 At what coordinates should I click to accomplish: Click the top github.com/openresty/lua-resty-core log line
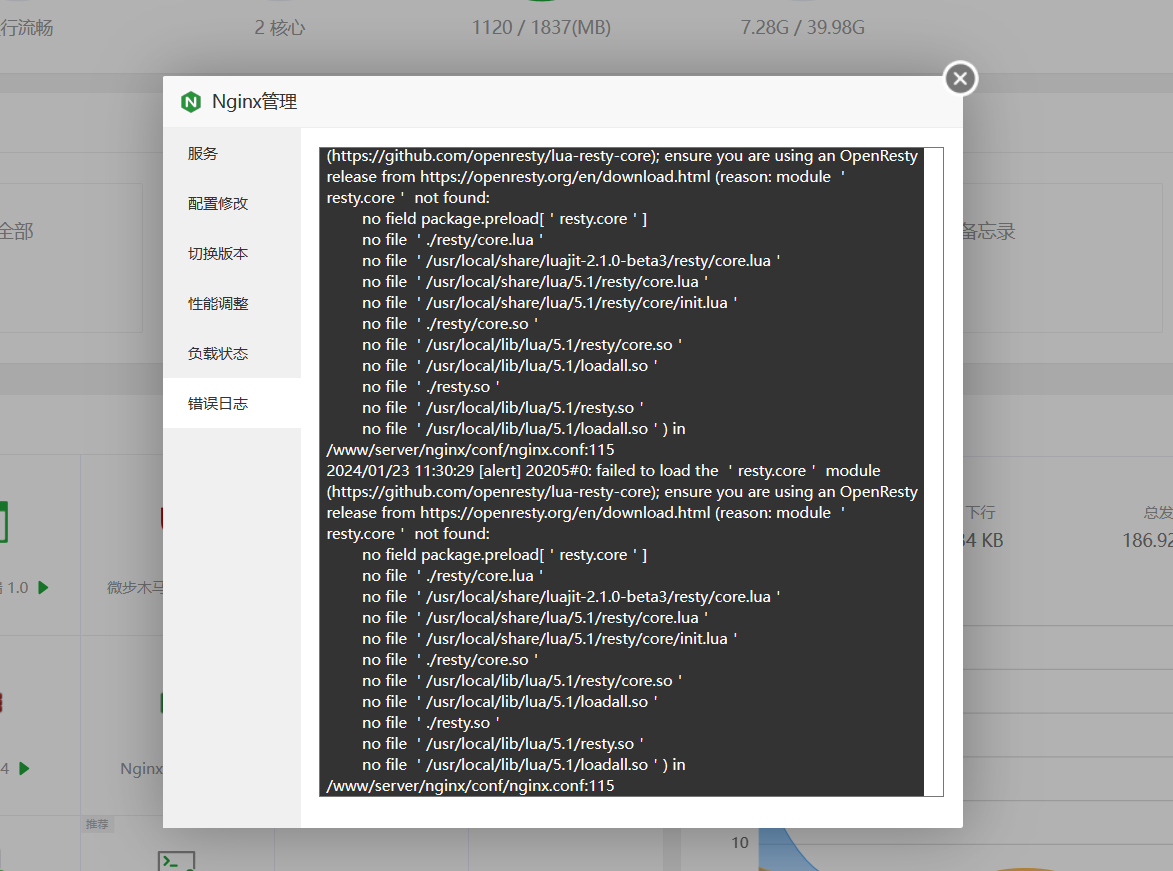pyautogui.click(x=622, y=156)
